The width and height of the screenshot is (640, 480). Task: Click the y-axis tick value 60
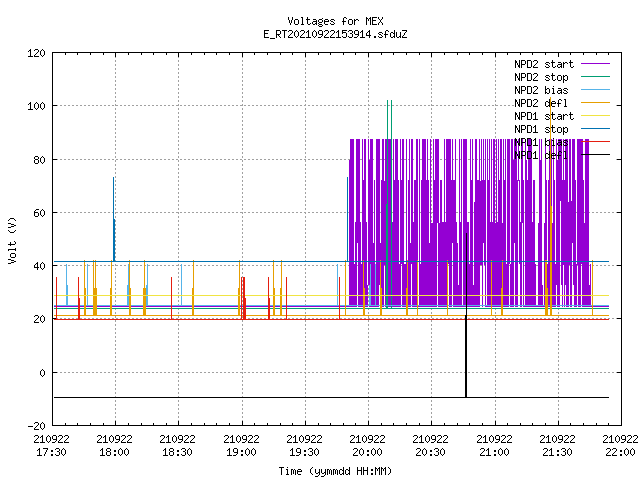(40, 213)
